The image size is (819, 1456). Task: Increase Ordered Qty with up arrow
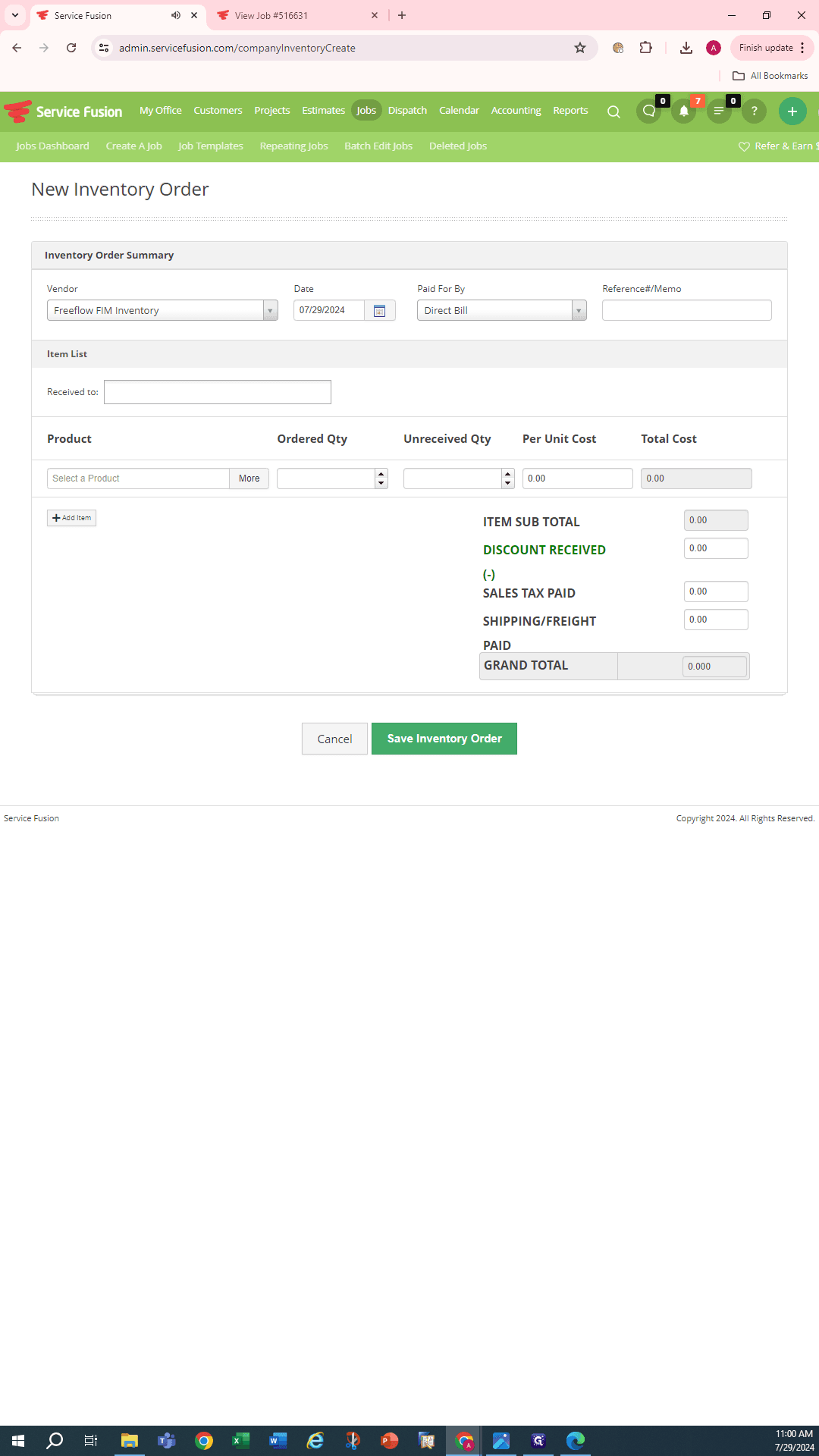pyautogui.click(x=381, y=473)
